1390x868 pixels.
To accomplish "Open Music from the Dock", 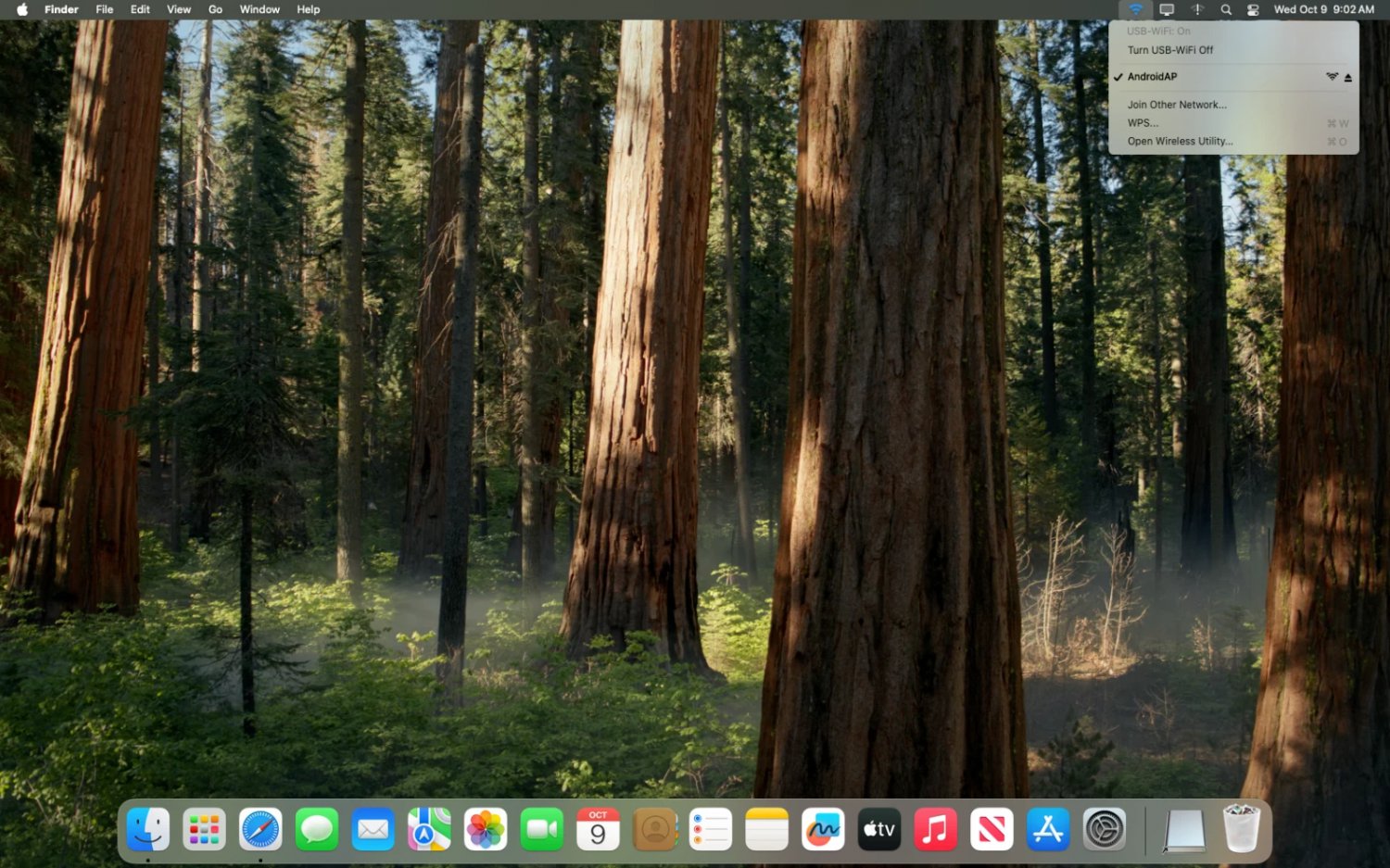I will pos(935,828).
